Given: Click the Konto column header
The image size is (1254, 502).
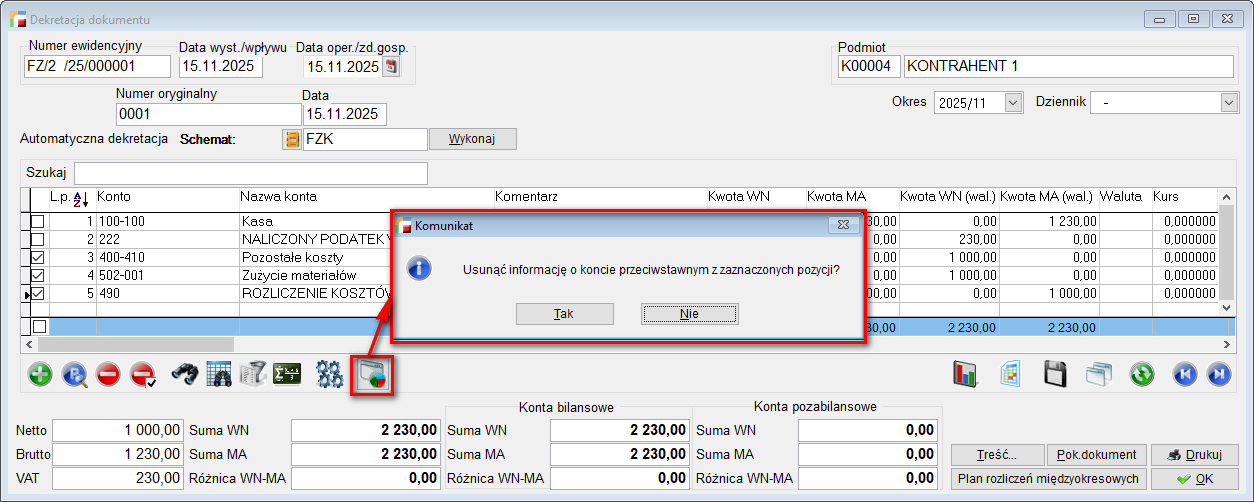Looking at the screenshot, I should click(114, 197).
